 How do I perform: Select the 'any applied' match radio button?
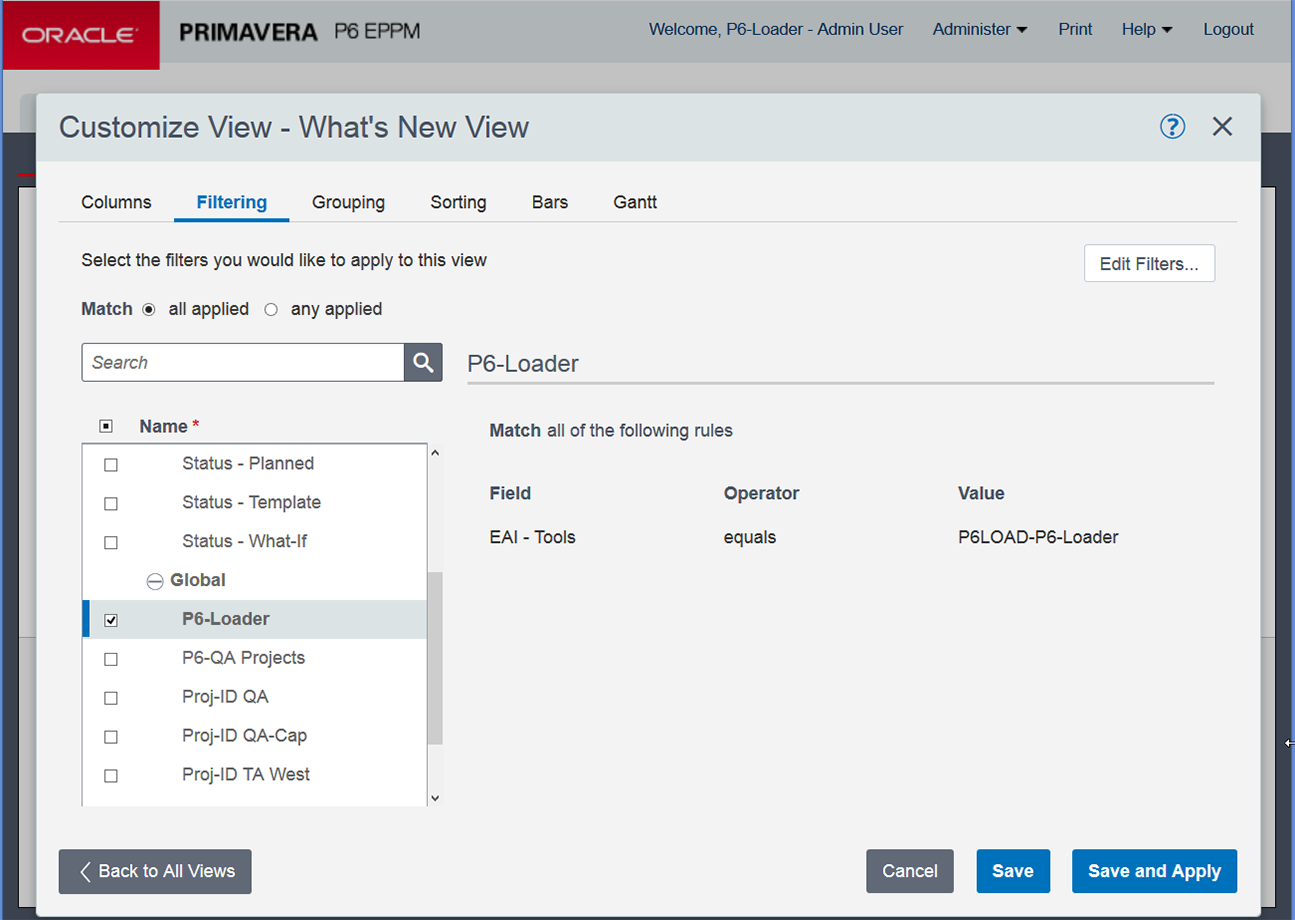(x=271, y=310)
